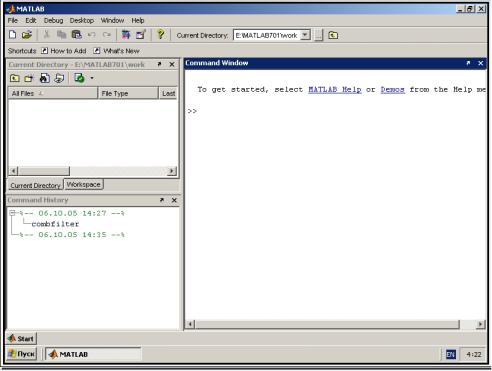Close the Command History panel
492x371 pixels.
[x=174, y=200]
